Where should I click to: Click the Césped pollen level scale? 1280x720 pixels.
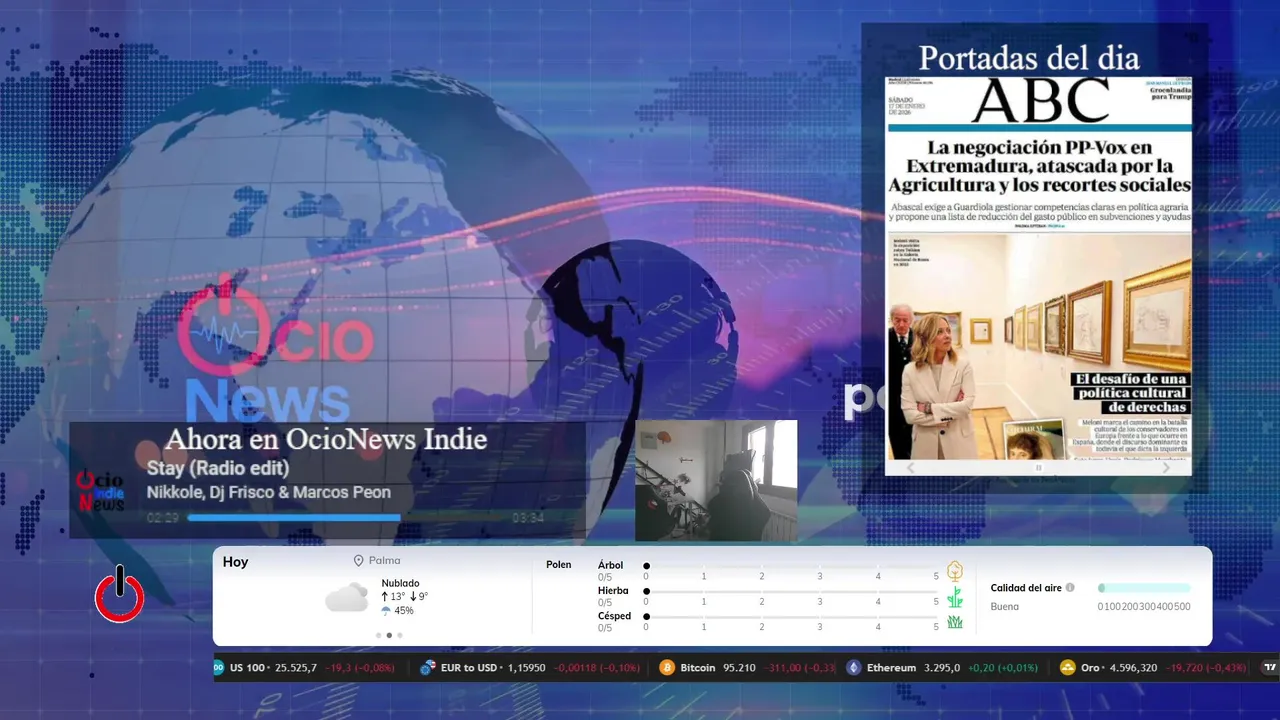click(x=791, y=622)
